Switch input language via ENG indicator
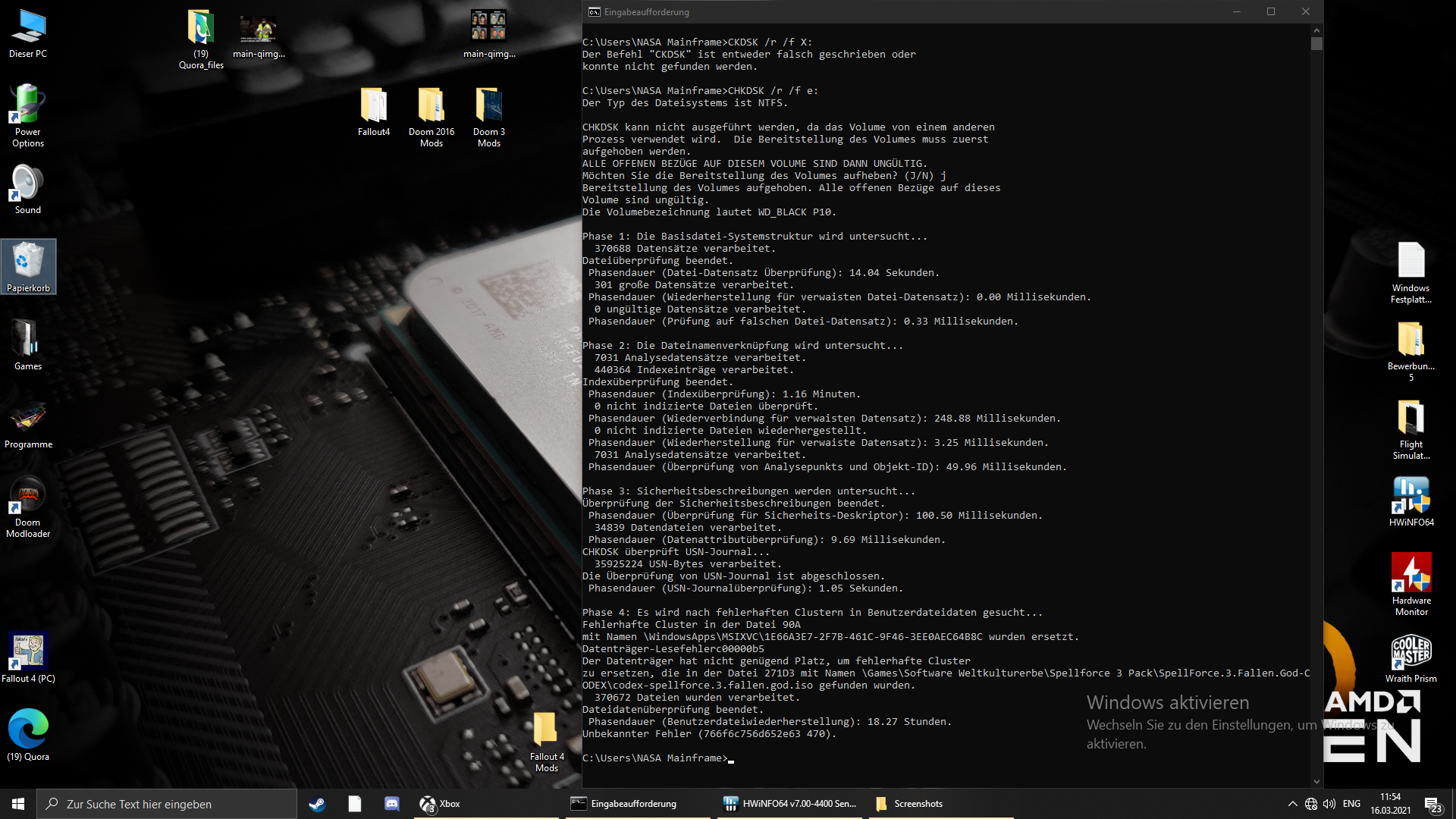 coord(1351,804)
